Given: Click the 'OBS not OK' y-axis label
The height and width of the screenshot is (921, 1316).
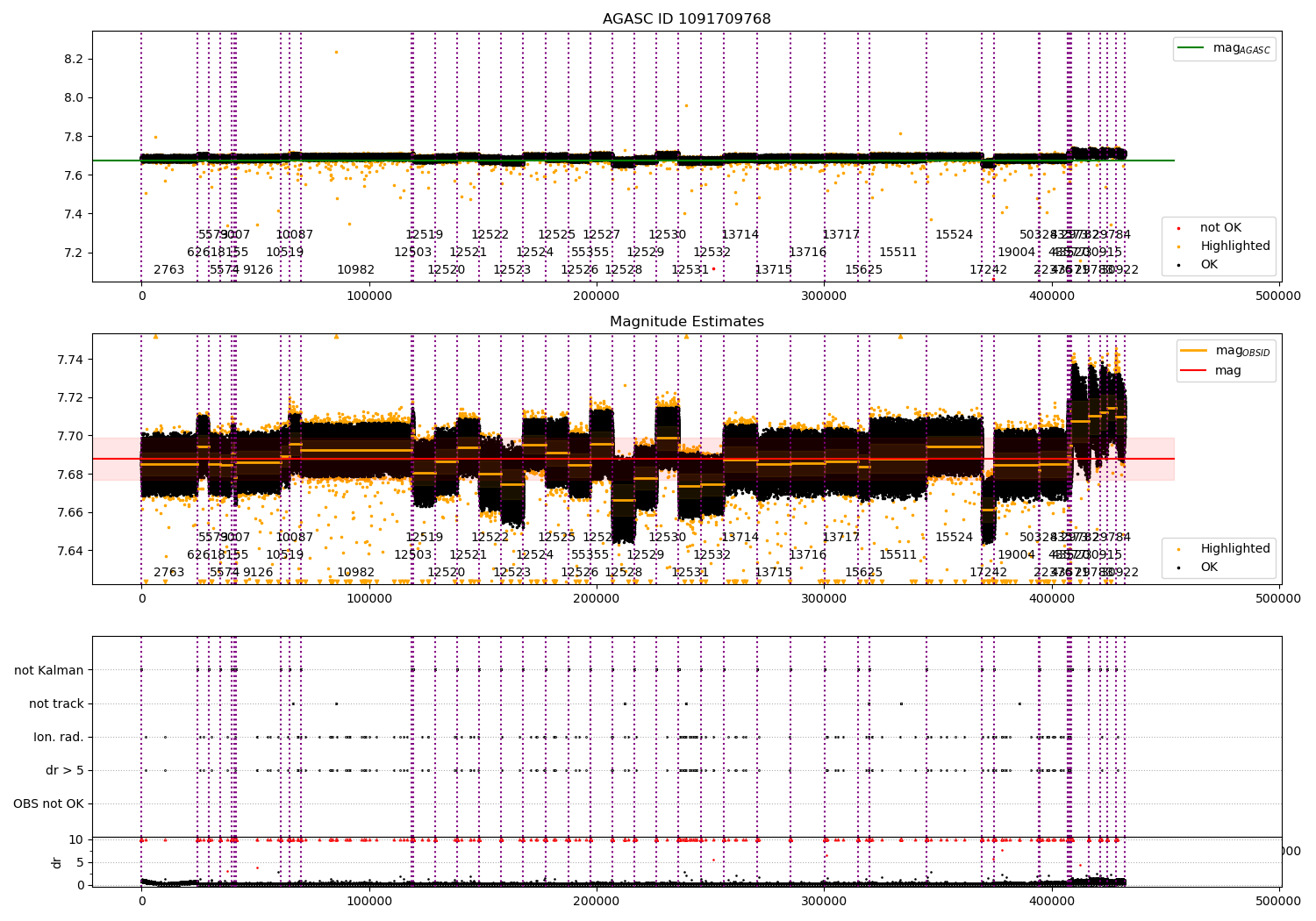Looking at the screenshot, I should (48, 804).
